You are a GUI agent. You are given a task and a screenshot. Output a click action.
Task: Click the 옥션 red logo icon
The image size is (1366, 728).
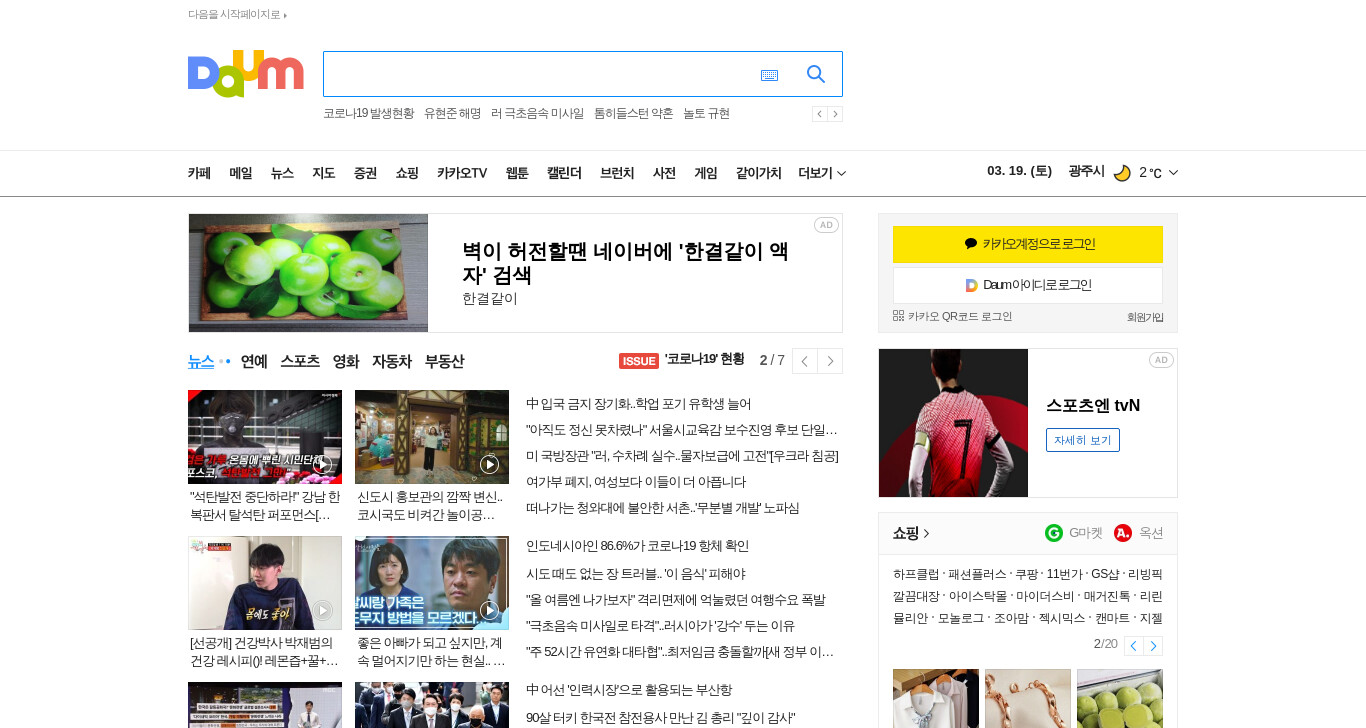[1123, 533]
